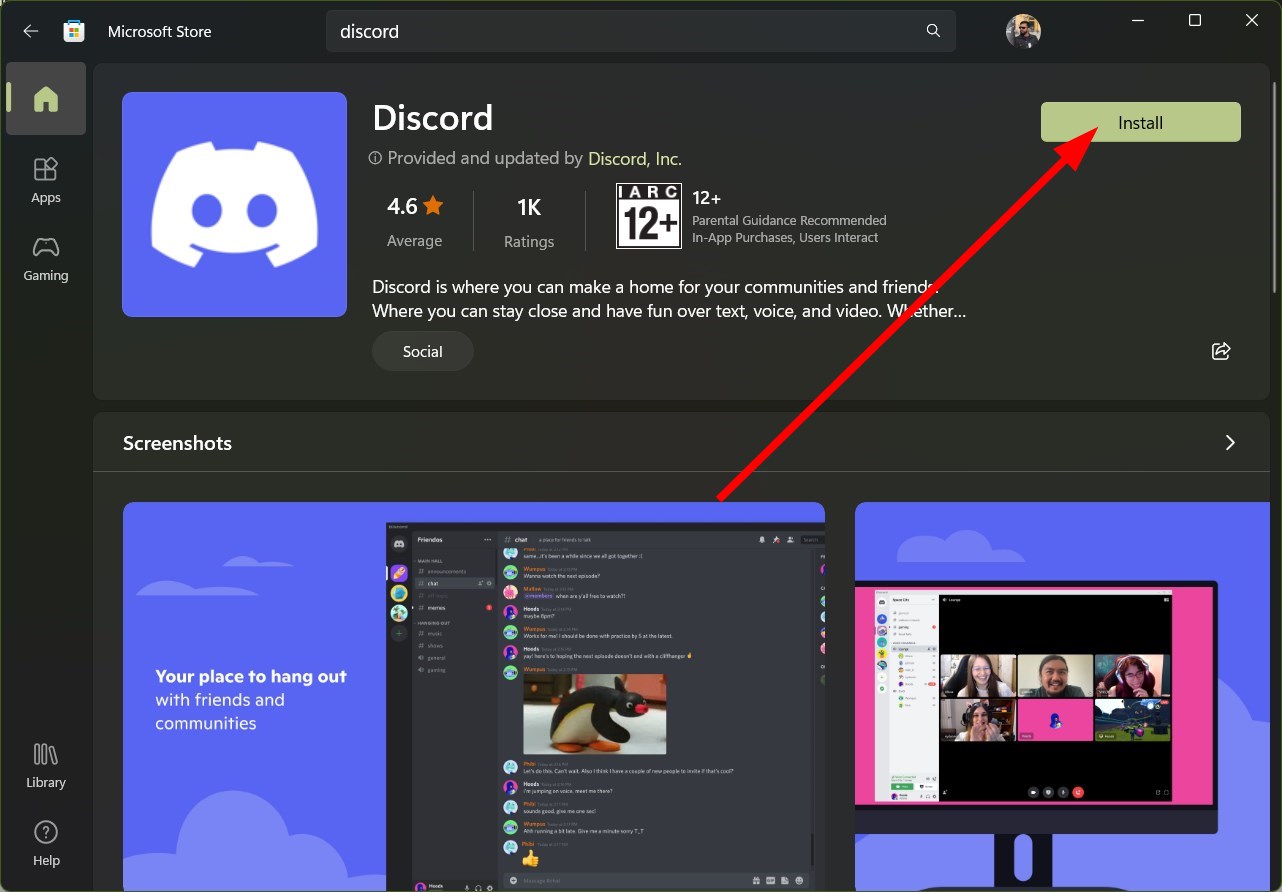The image size is (1282, 892).
Task: Install the Discord app
Action: (1140, 122)
